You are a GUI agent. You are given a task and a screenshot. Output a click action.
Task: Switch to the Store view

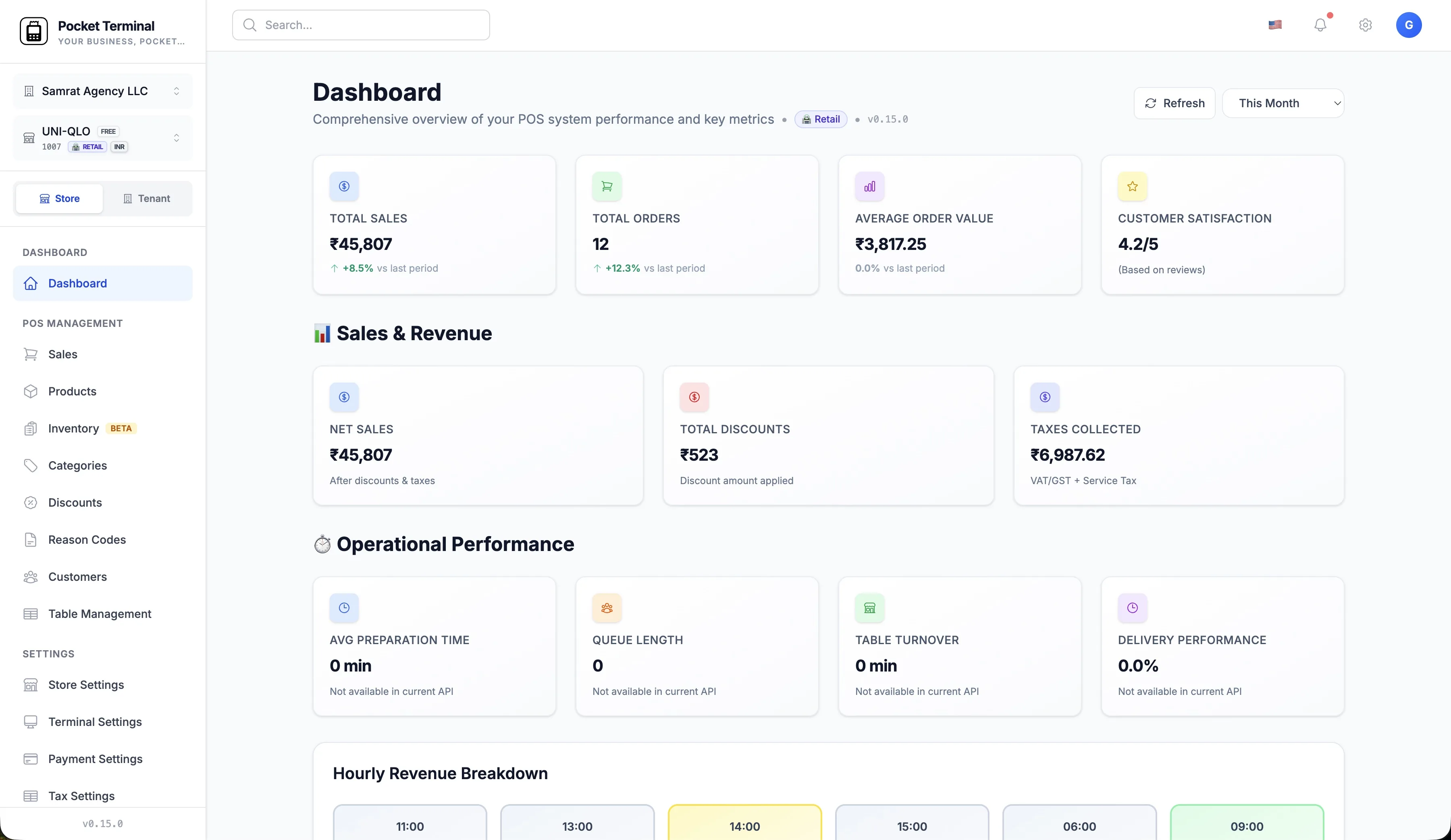tap(59, 198)
